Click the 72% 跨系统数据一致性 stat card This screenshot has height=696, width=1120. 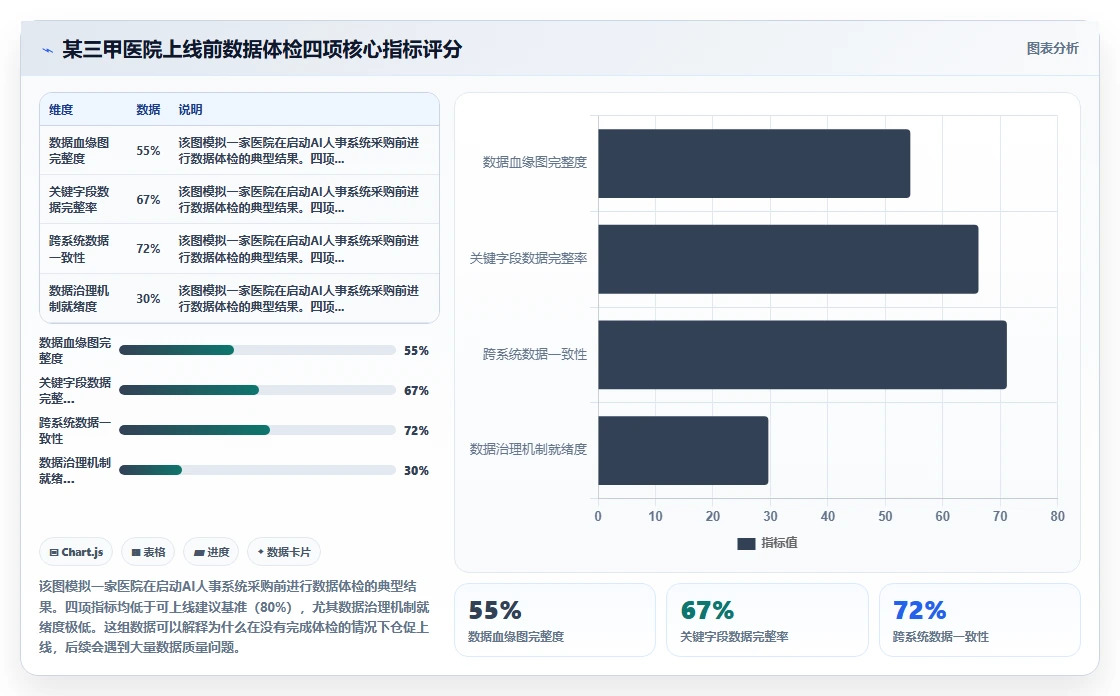pos(979,620)
